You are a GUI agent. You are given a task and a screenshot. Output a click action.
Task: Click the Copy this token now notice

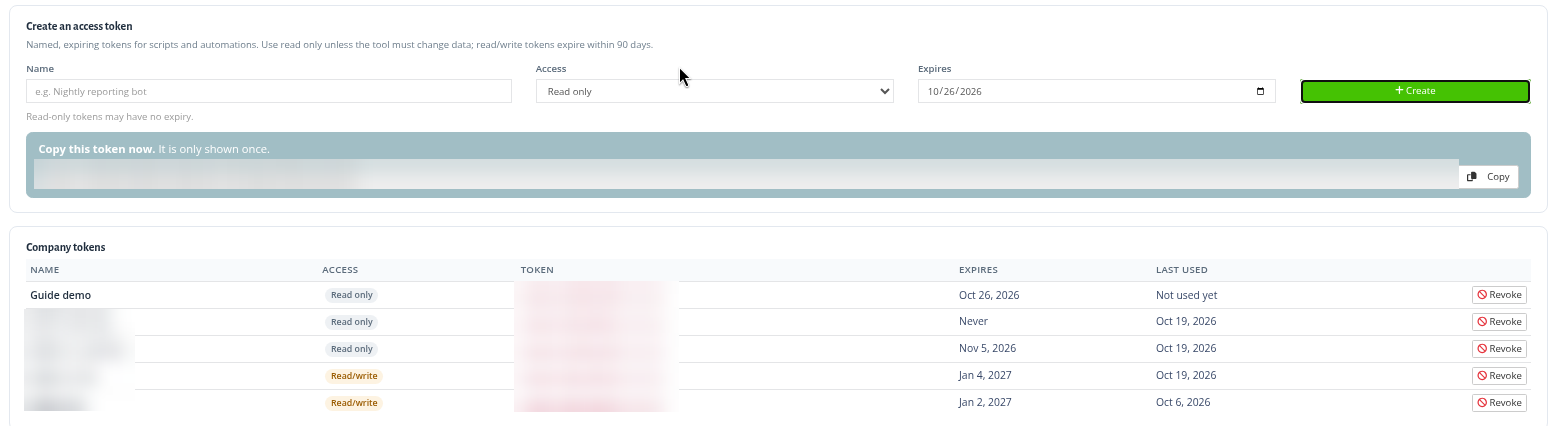tap(154, 149)
